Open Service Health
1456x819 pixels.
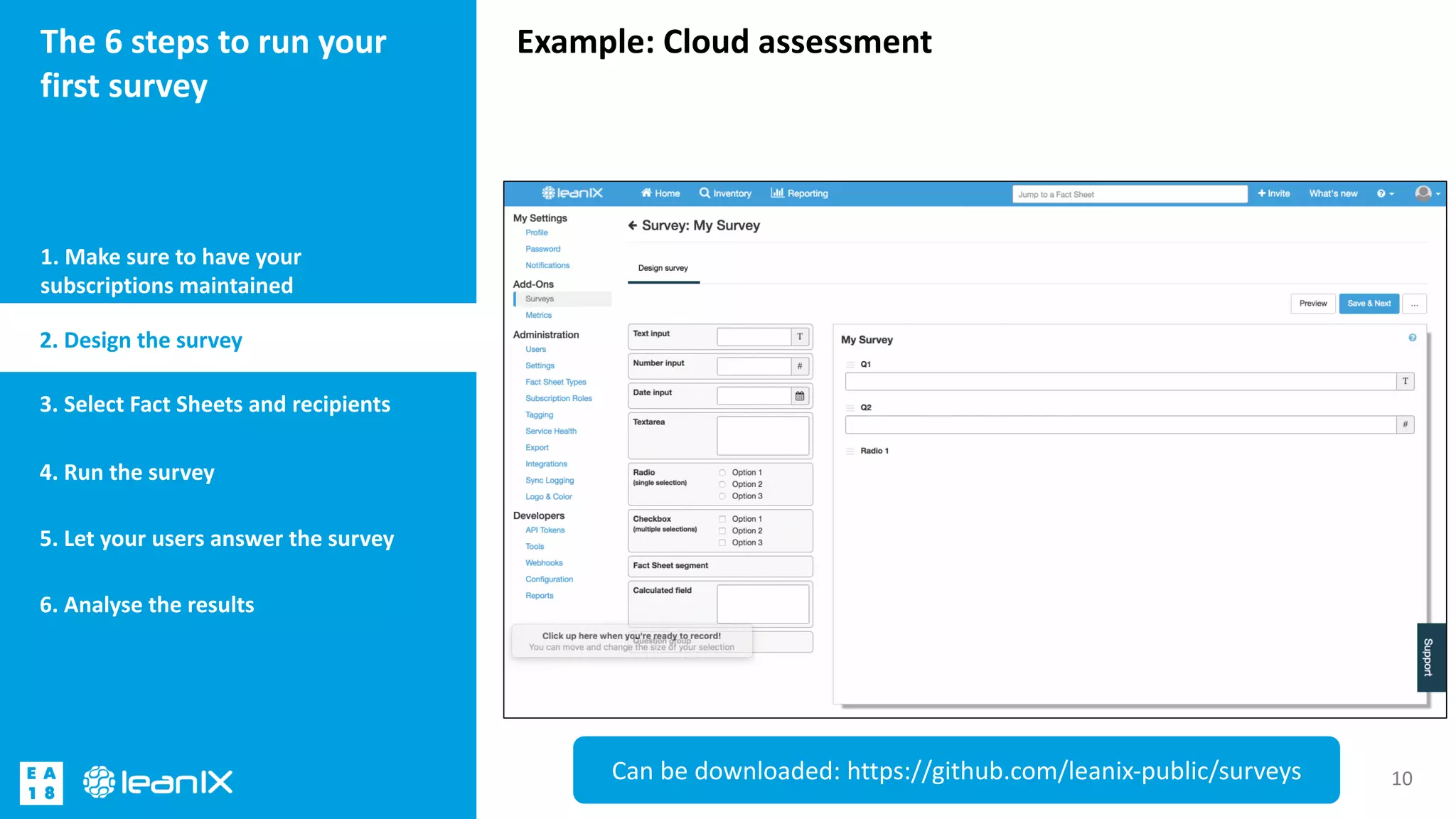pyautogui.click(x=551, y=431)
